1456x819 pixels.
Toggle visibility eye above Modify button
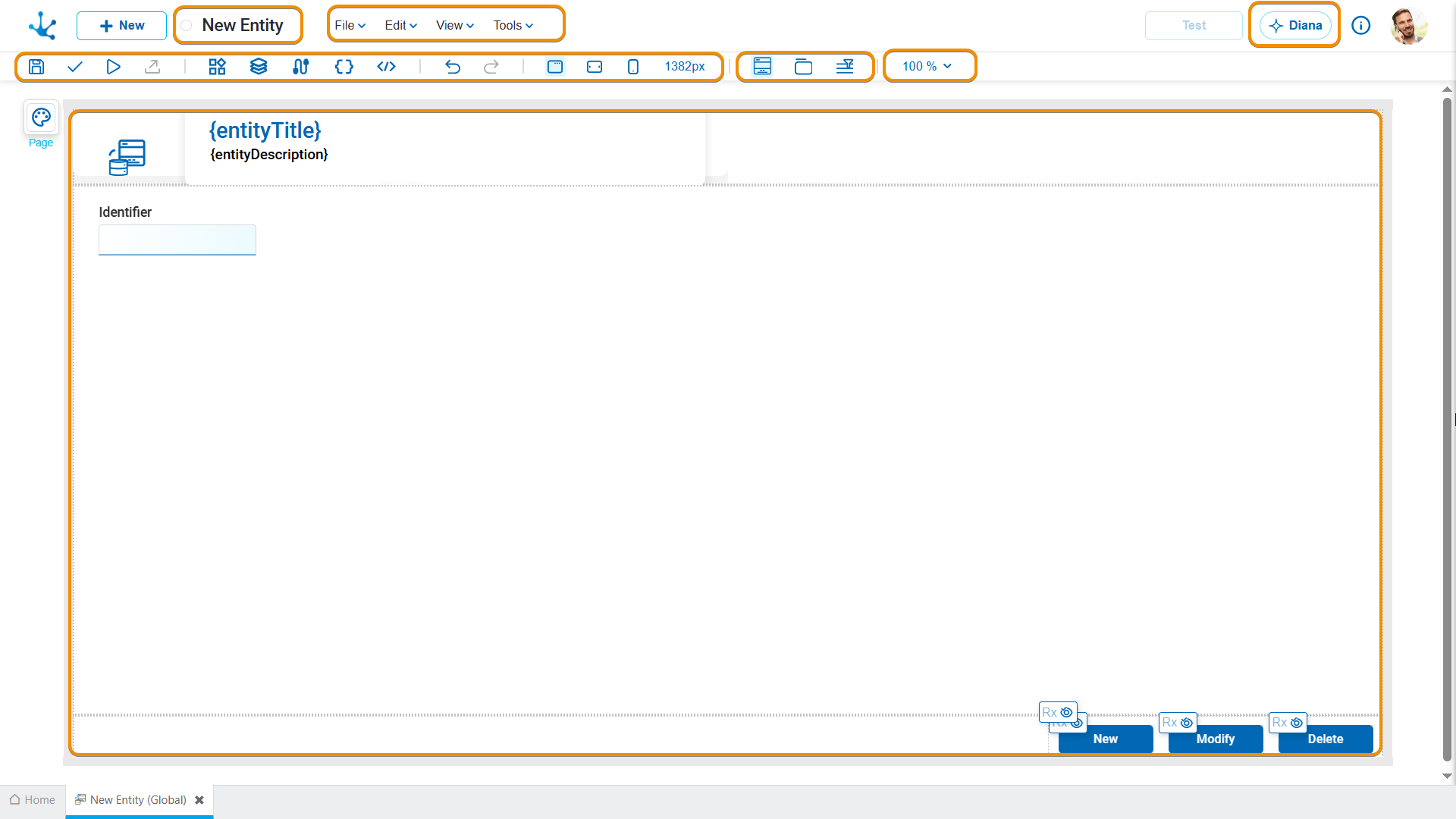(1187, 723)
